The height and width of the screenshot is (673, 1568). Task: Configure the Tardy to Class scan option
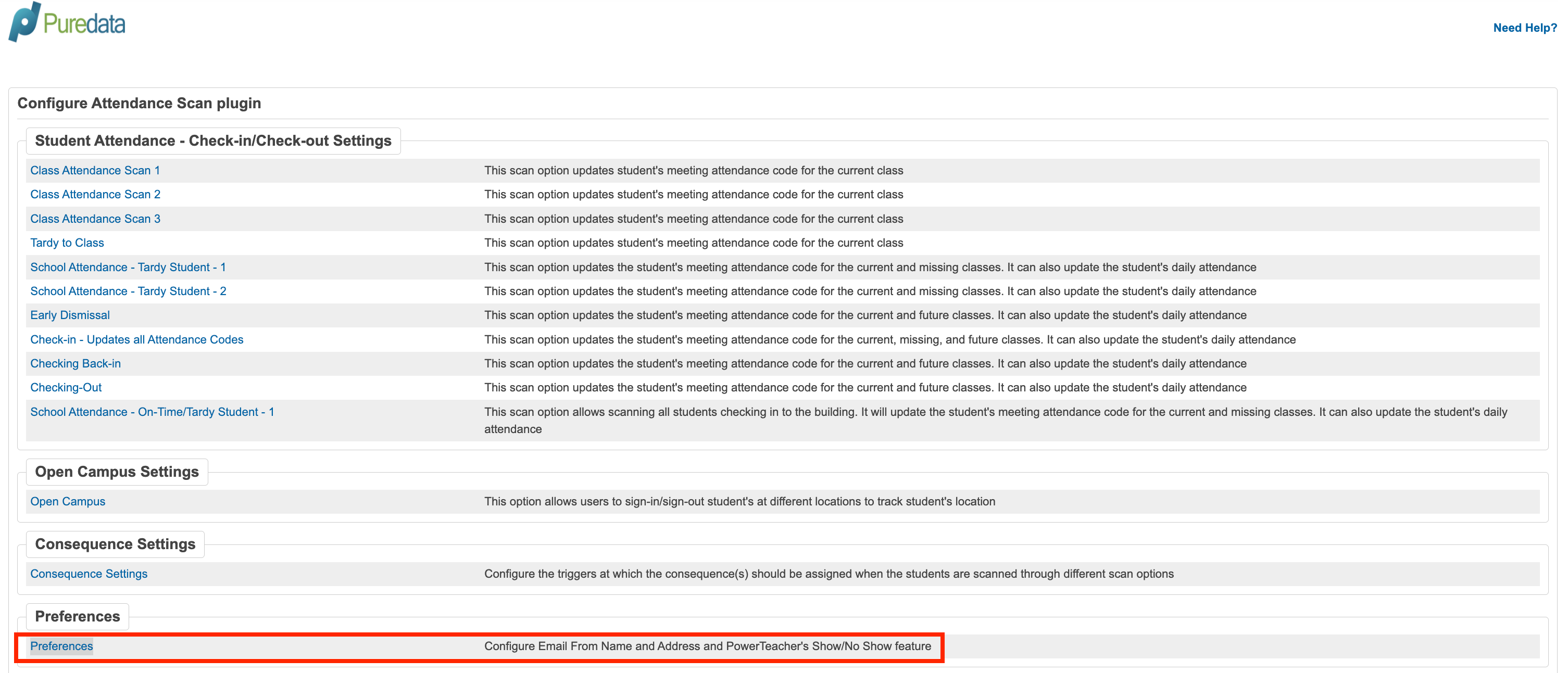[67, 242]
